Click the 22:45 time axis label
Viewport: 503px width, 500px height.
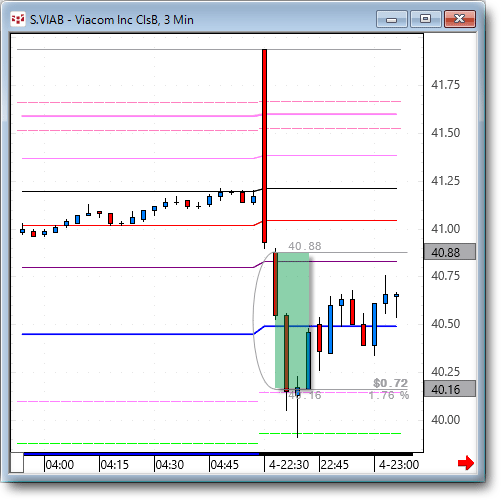[x=334, y=465]
